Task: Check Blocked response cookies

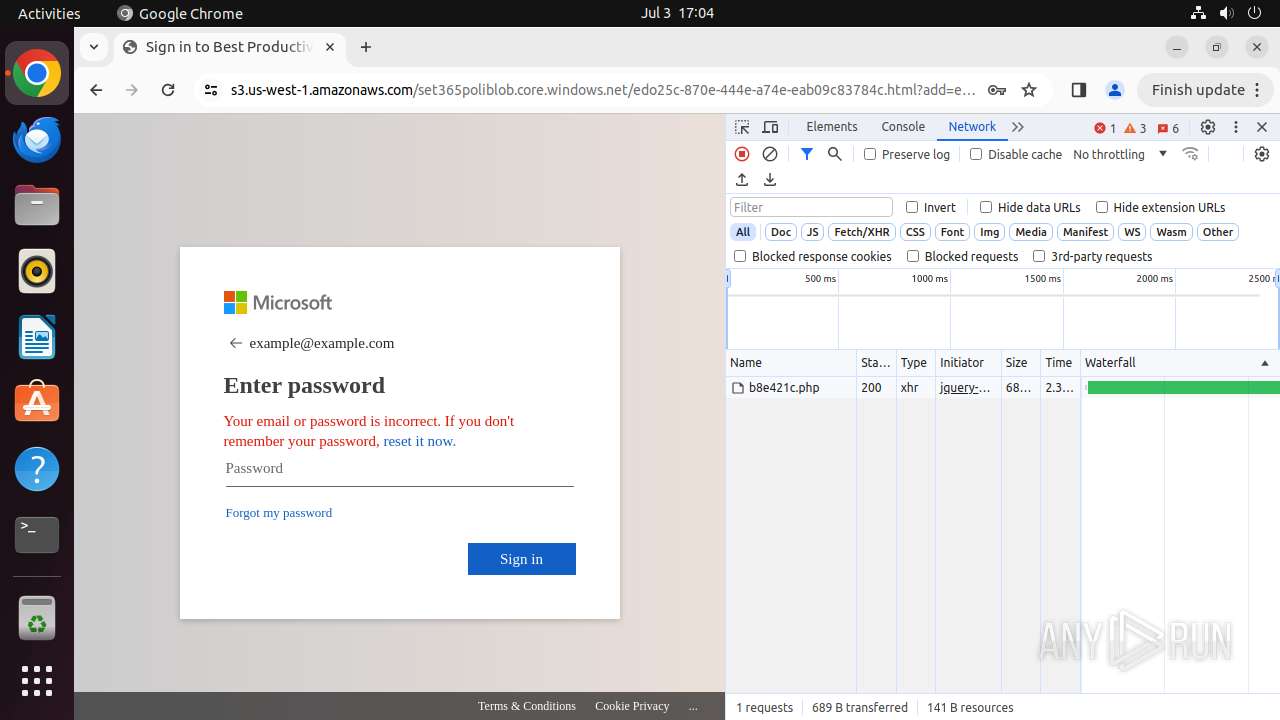Action: point(740,256)
